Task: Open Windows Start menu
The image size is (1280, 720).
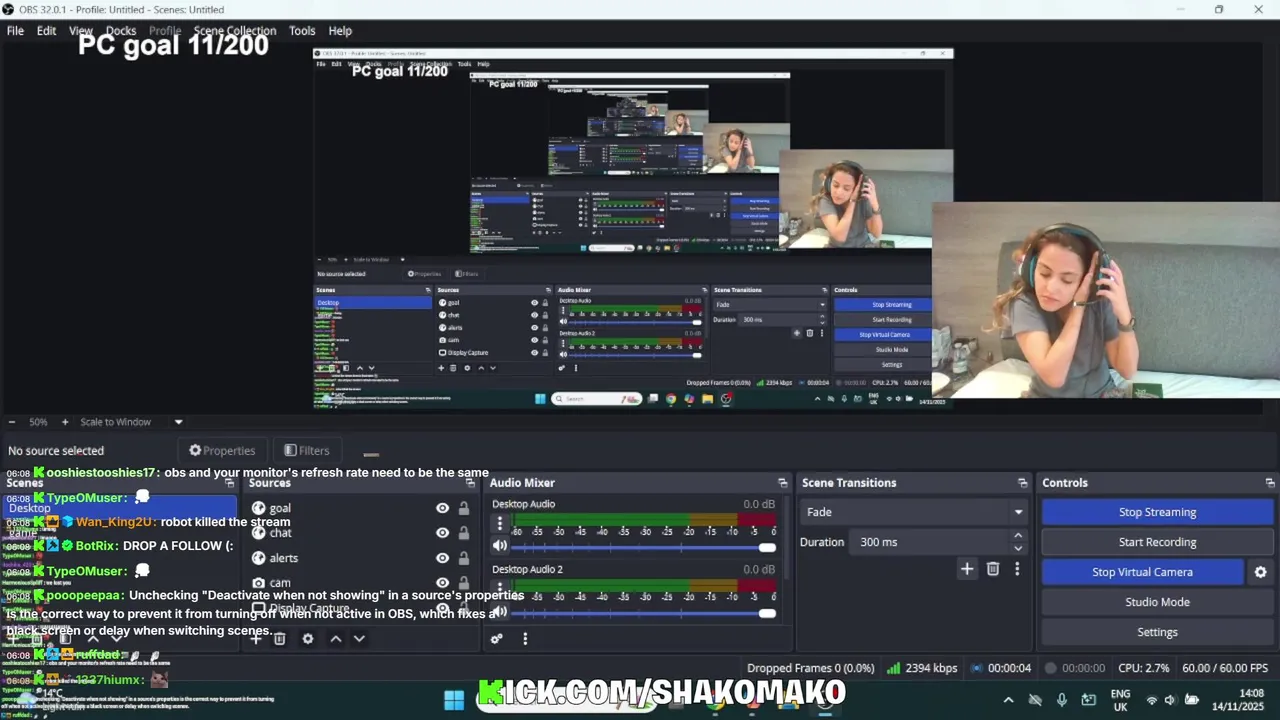Action: pos(454,699)
